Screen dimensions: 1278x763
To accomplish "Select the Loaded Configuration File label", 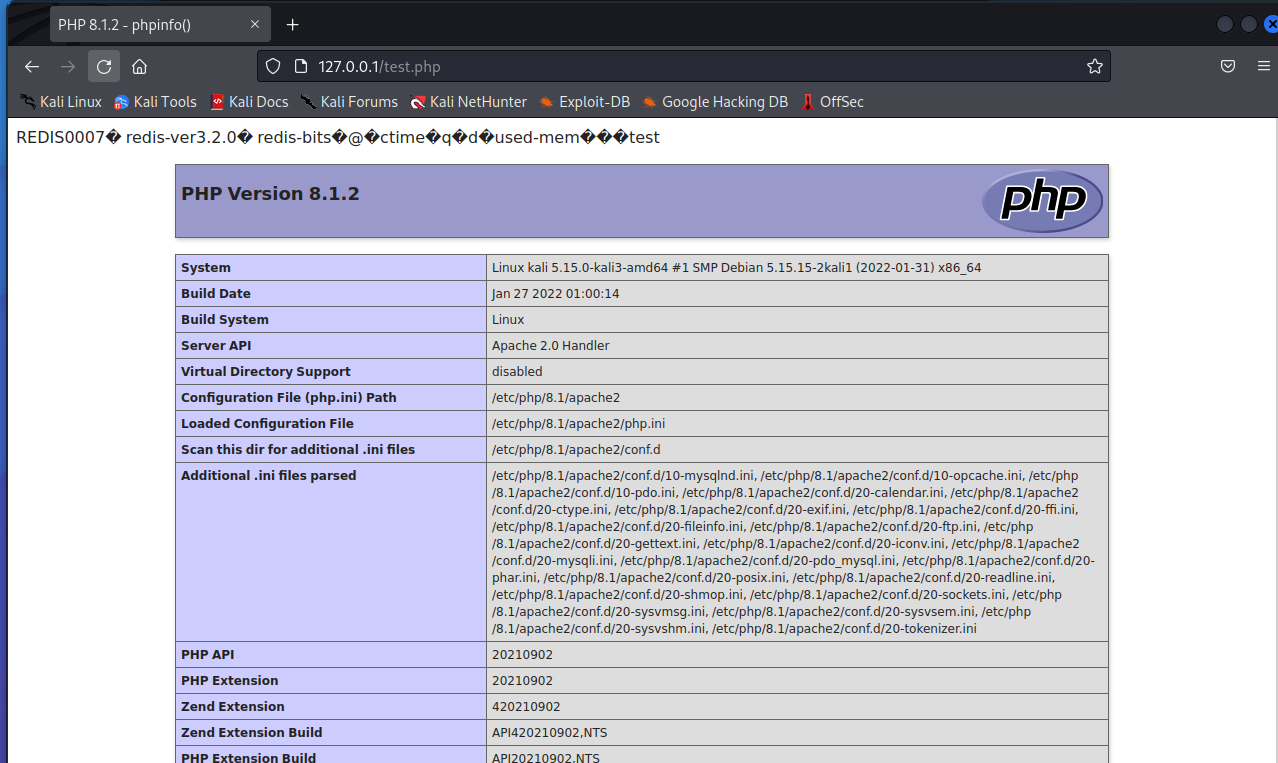I will [x=267, y=424].
